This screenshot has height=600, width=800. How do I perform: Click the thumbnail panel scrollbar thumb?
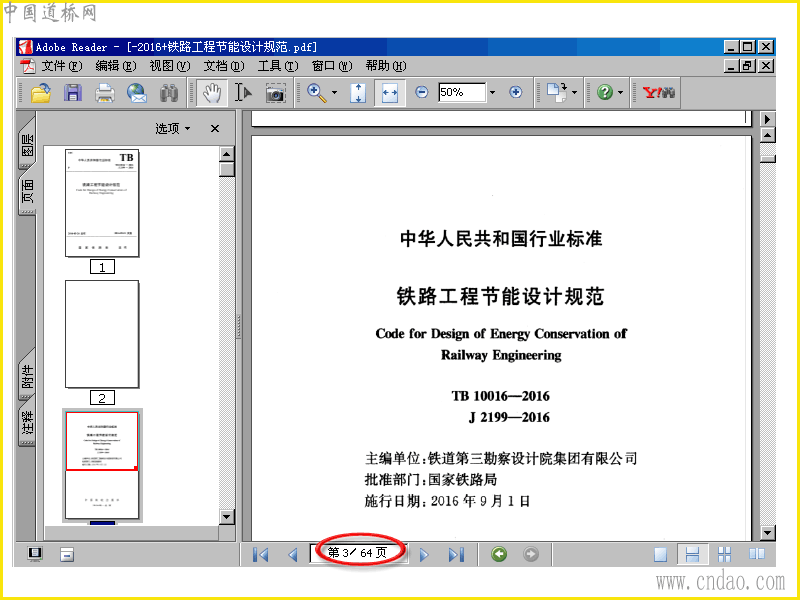[x=227, y=169]
